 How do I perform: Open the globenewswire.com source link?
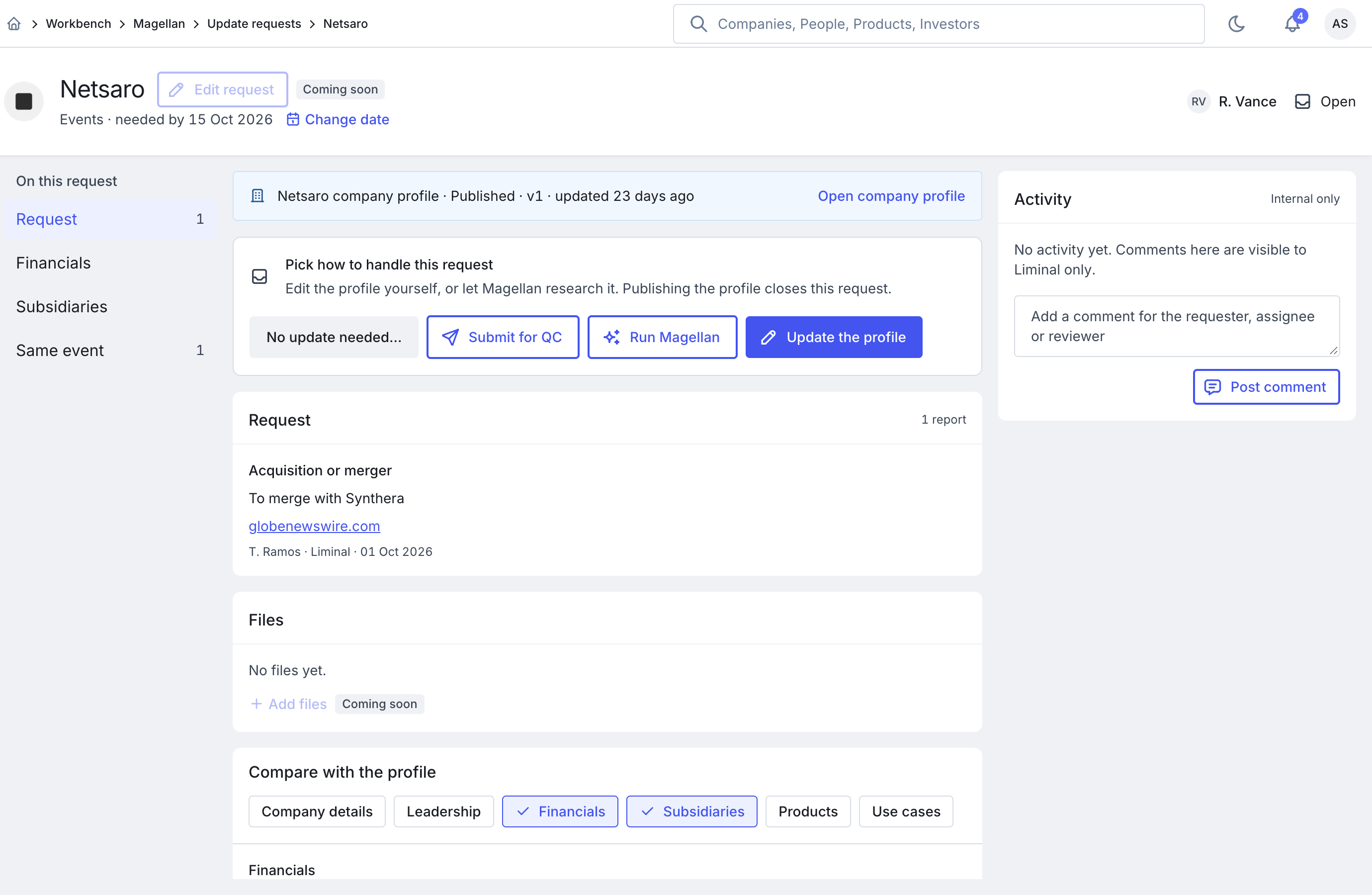pyautogui.click(x=314, y=526)
